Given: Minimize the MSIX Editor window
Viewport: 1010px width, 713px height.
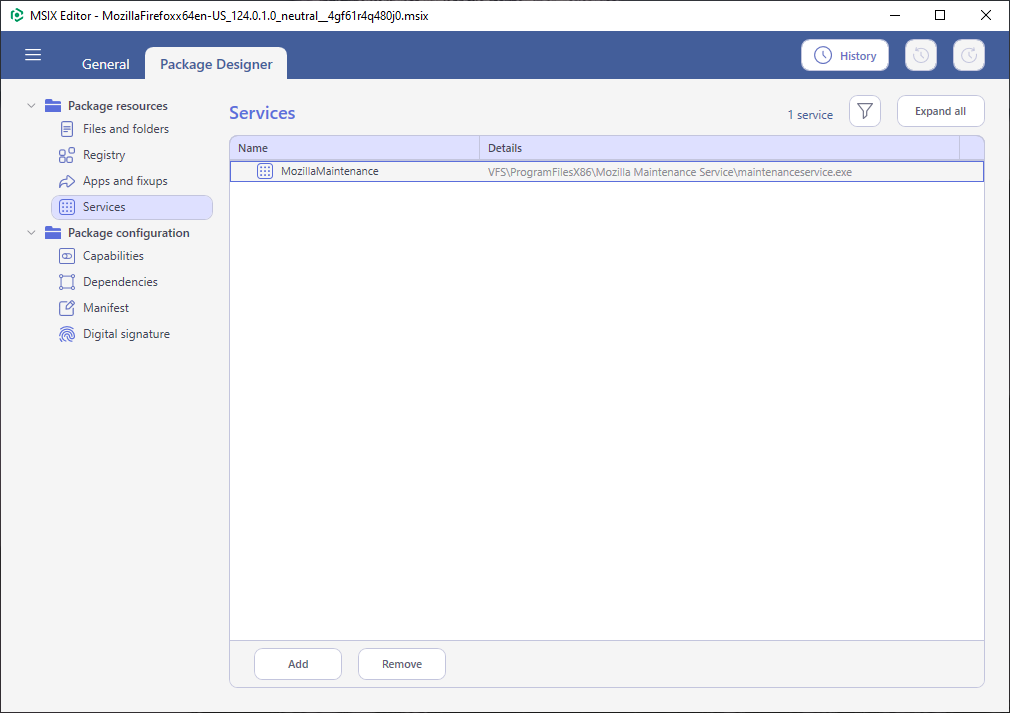Looking at the screenshot, I should click(894, 15).
